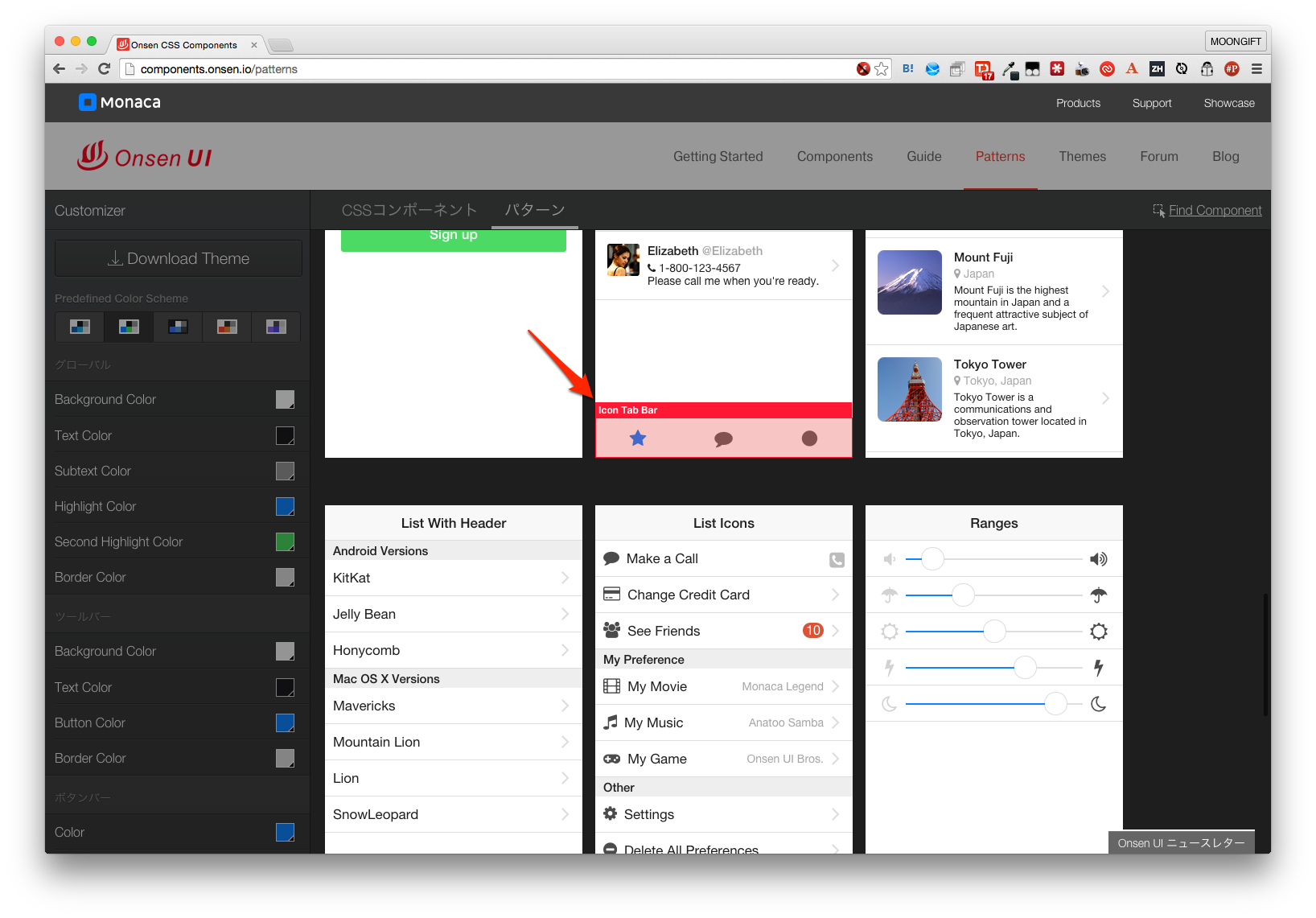Viewport: 1316px width, 918px height.
Task: Click the browser address bar
Action: [483, 69]
